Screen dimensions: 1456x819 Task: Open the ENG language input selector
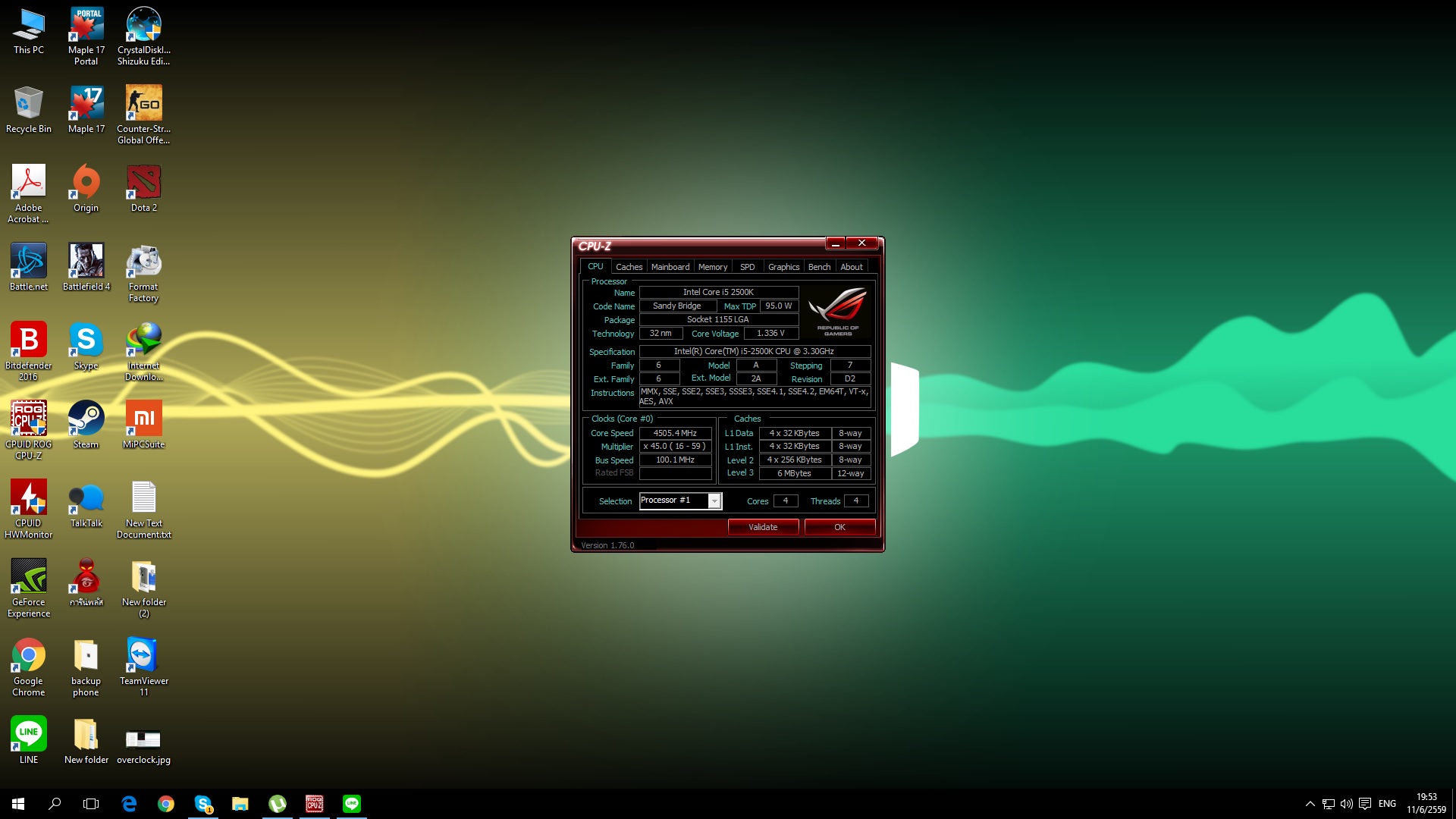1387,804
